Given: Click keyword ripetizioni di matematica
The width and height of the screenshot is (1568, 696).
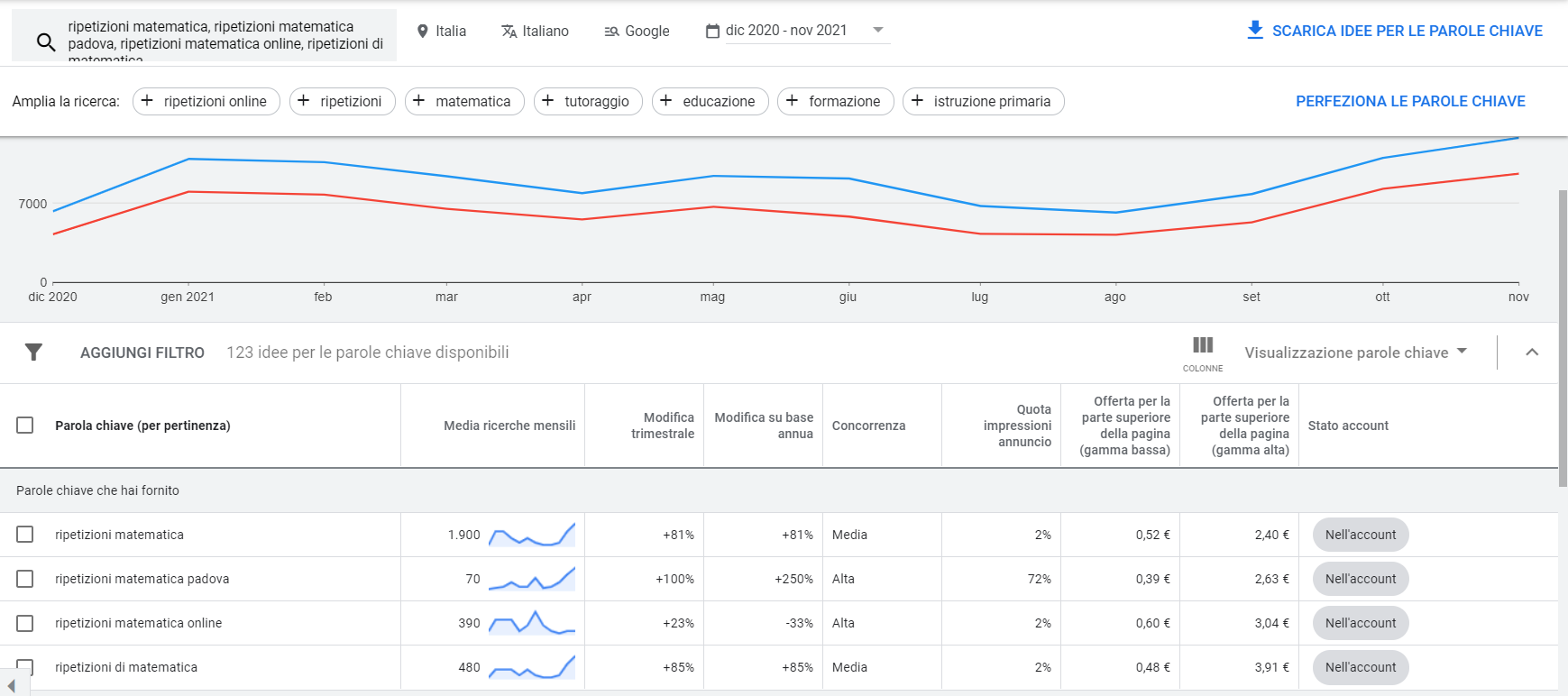Looking at the screenshot, I should tap(126, 667).
